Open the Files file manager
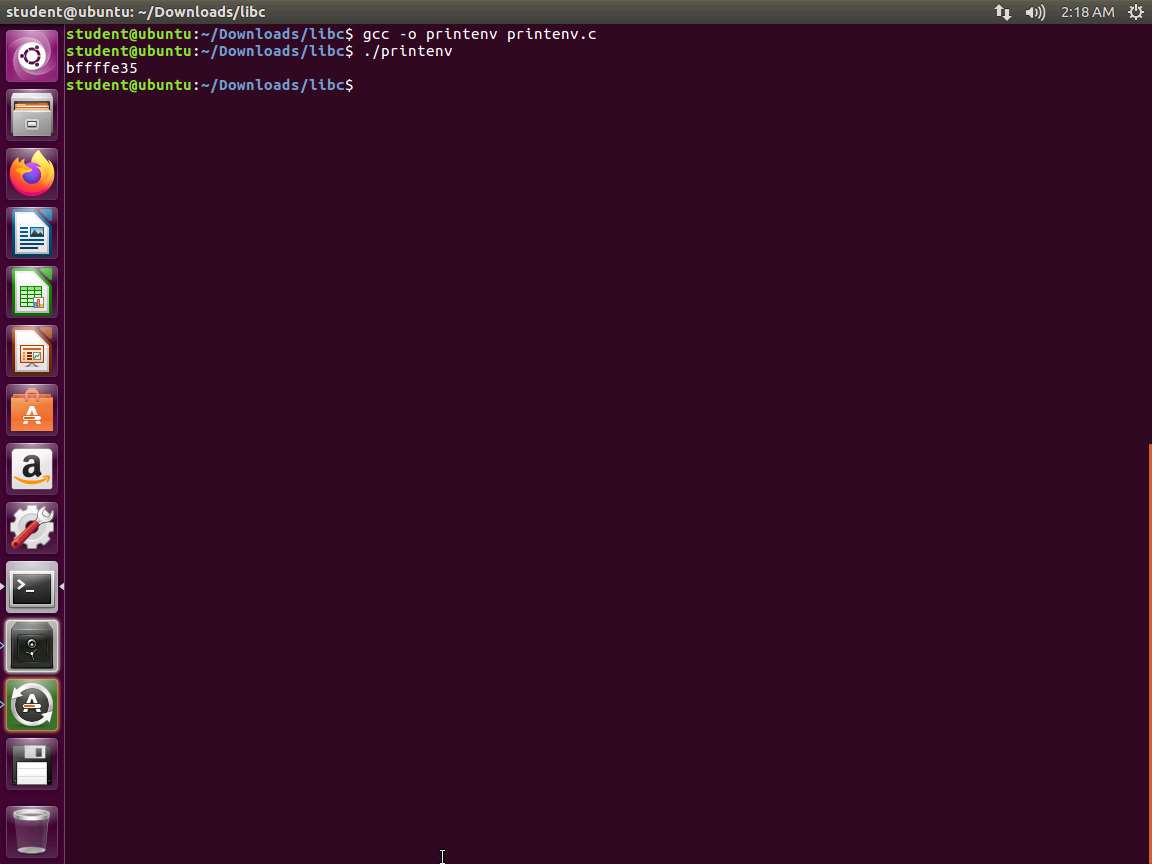Image resolution: width=1152 pixels, height=864 pixels. (32, 115)
